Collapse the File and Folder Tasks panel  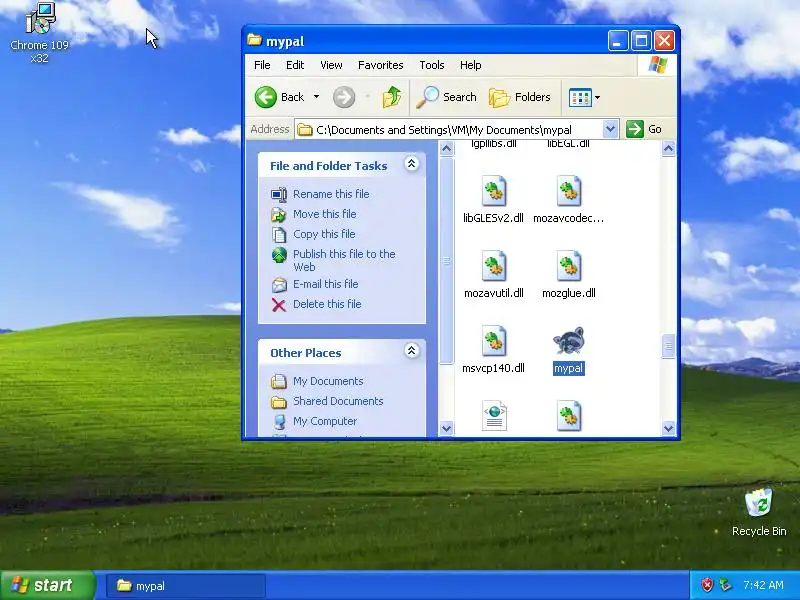coord(412,164)
